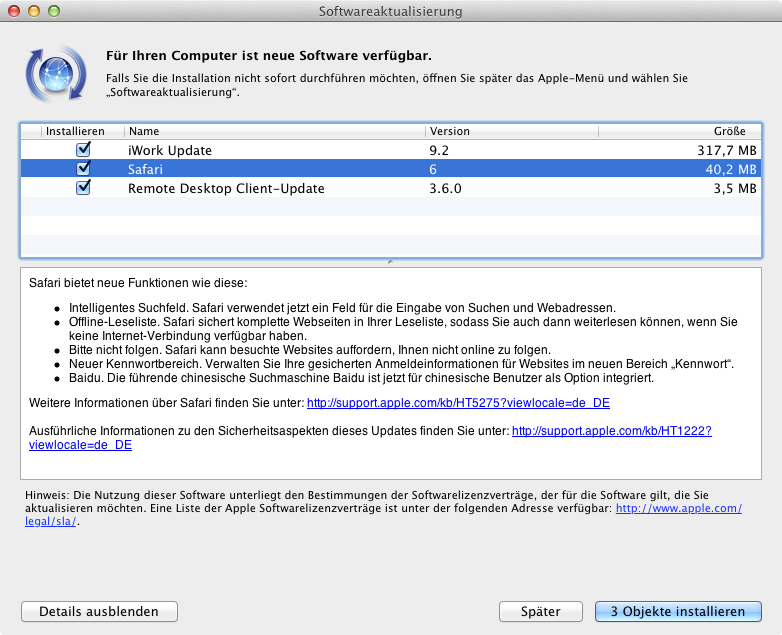Open the HT5275 Safari support link
This screenshot has width=782, height=635.
[458, 403]
